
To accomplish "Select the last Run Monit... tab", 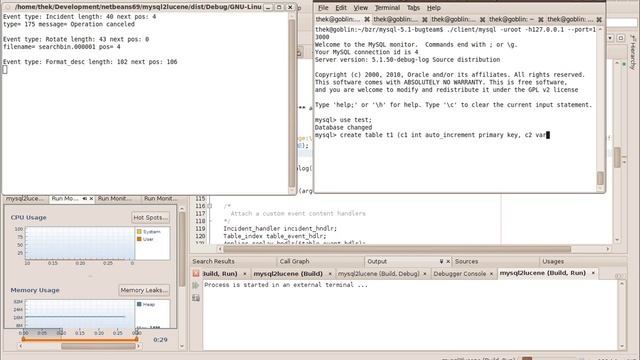I will [161, 198].
